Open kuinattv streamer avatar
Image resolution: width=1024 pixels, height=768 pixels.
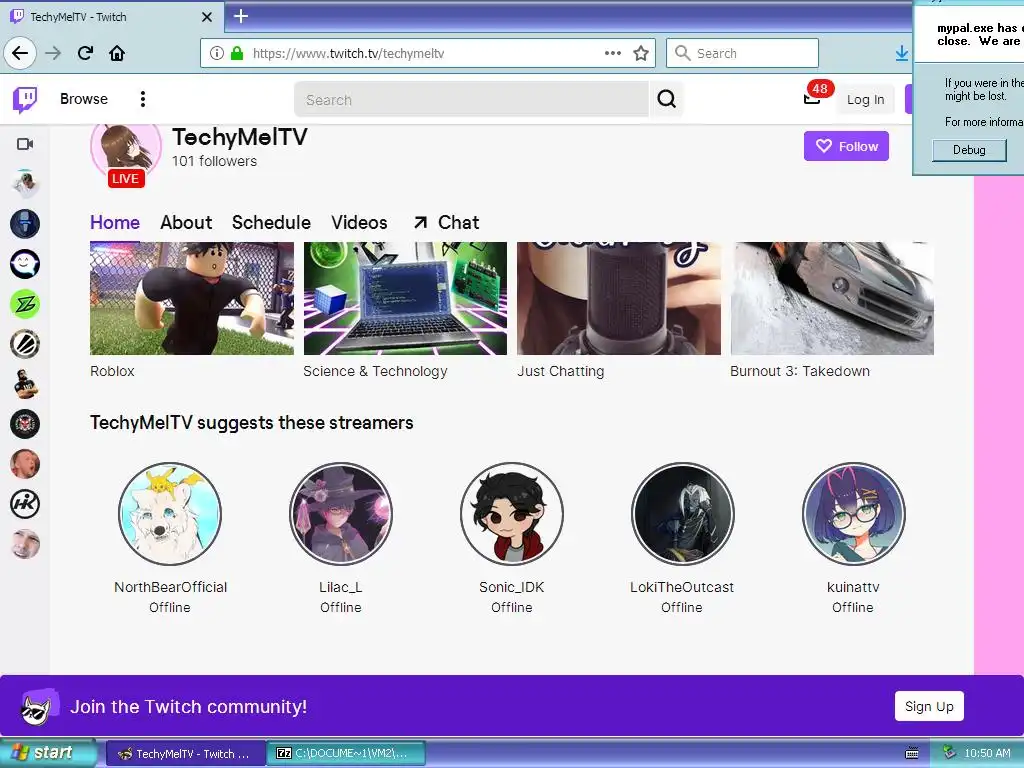[854, 513]
